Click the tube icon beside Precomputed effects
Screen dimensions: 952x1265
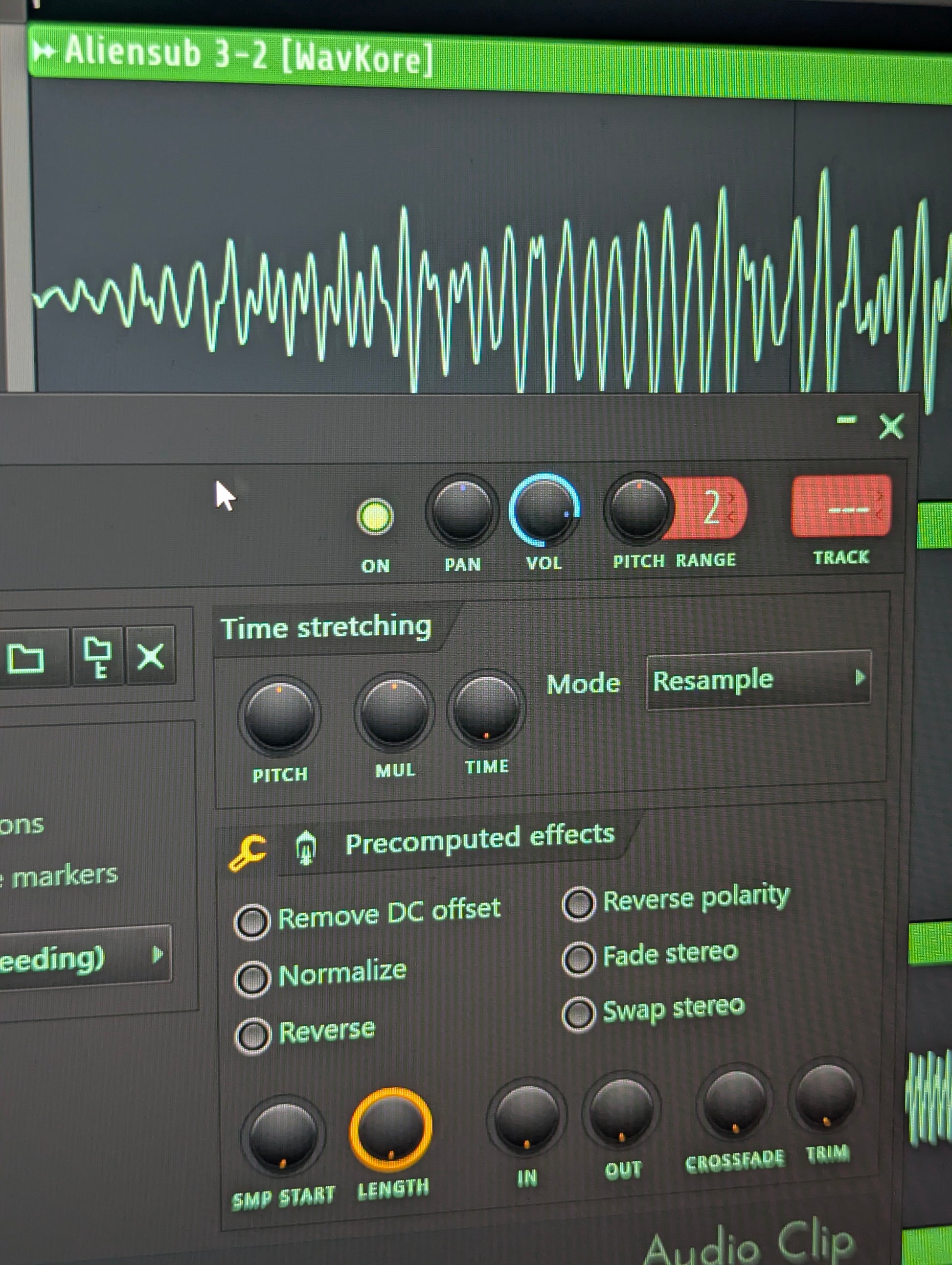click(x=306, y=848)
